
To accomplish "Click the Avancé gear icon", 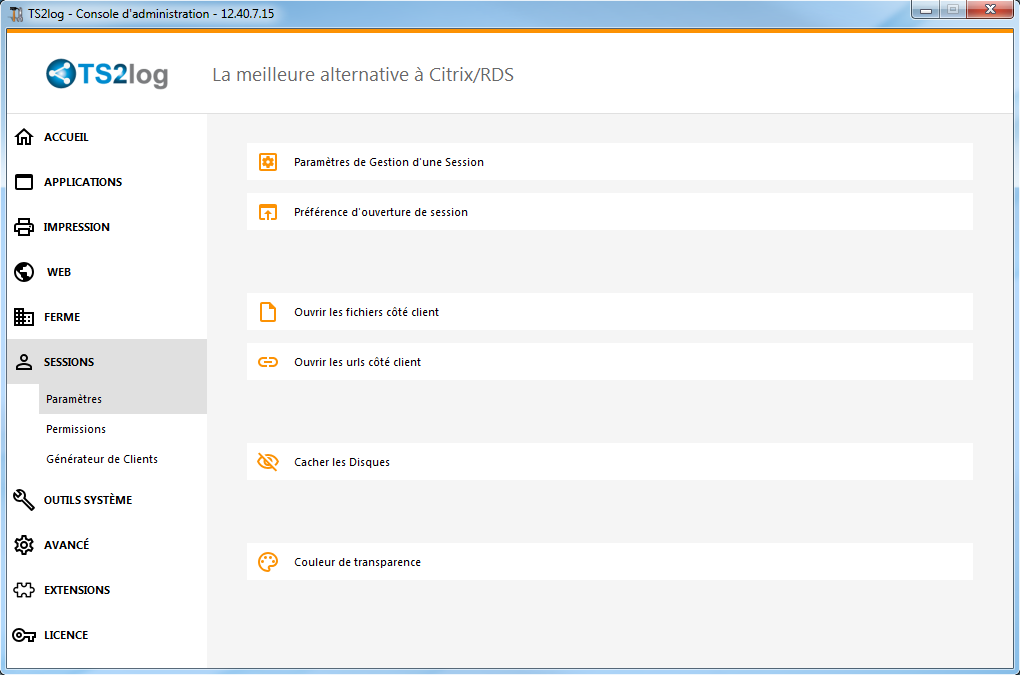I will (x=24, y=545).
